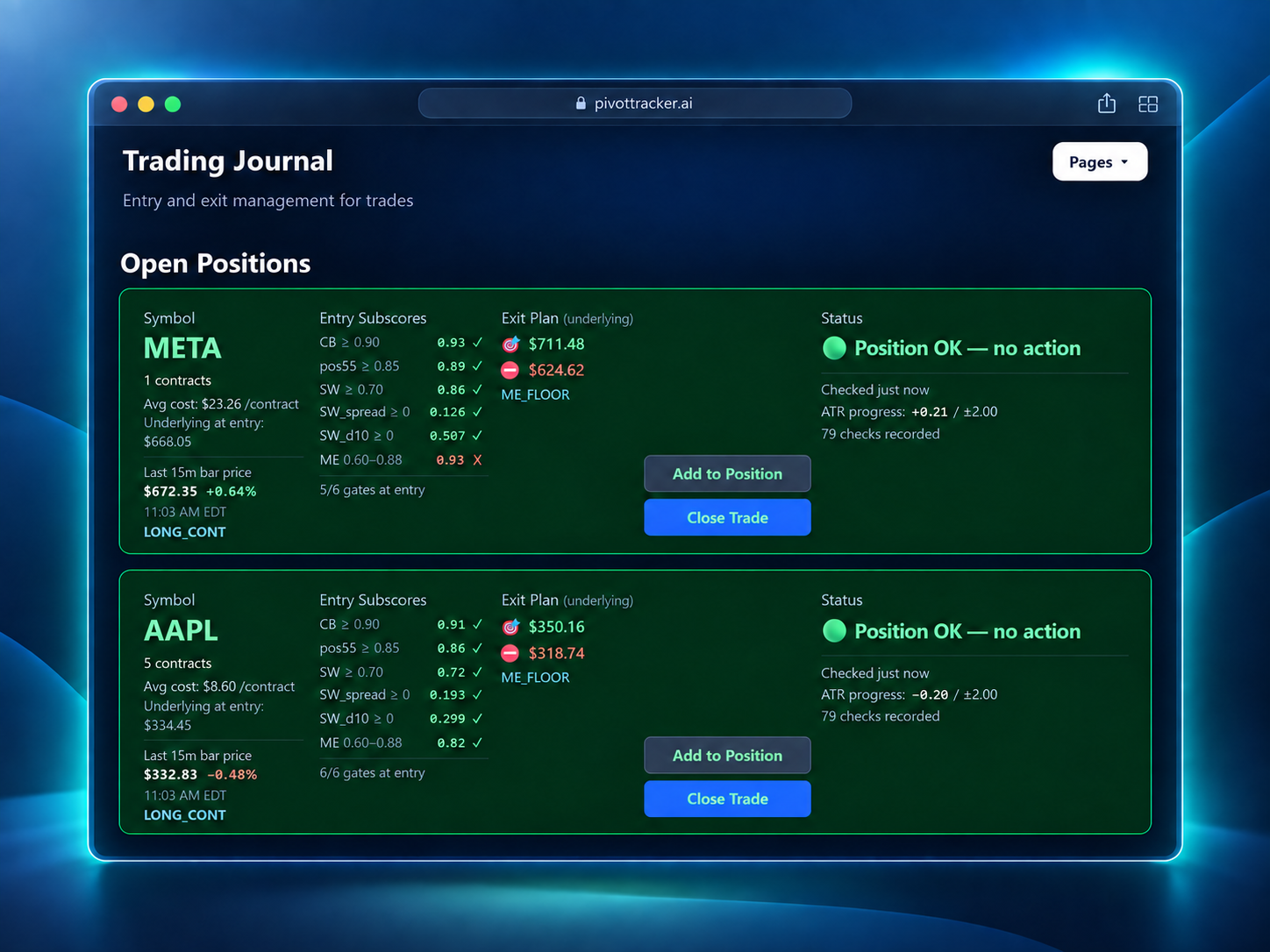Click AAPL stop price $318.74
Viewport: 1270px width, 952px height.
[556, 653]
